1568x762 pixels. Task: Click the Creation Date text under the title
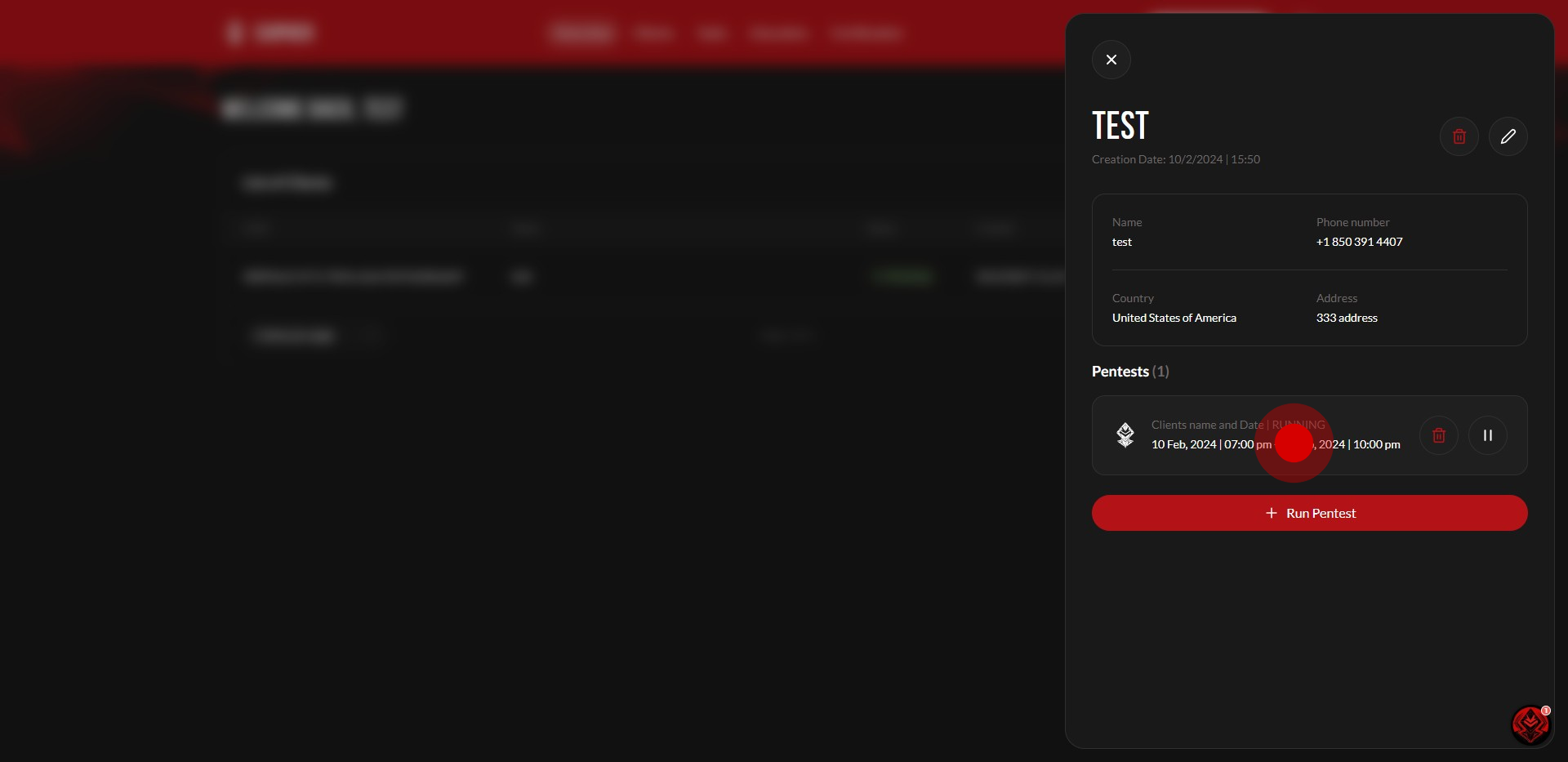1175,159
